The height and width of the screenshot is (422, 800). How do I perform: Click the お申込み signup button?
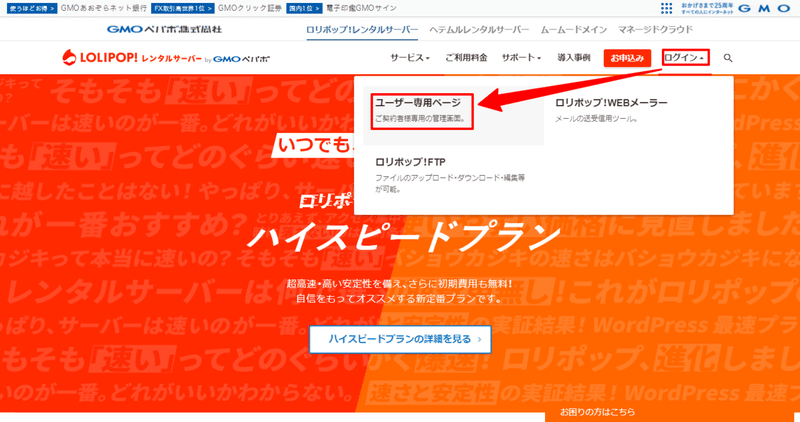627,58
